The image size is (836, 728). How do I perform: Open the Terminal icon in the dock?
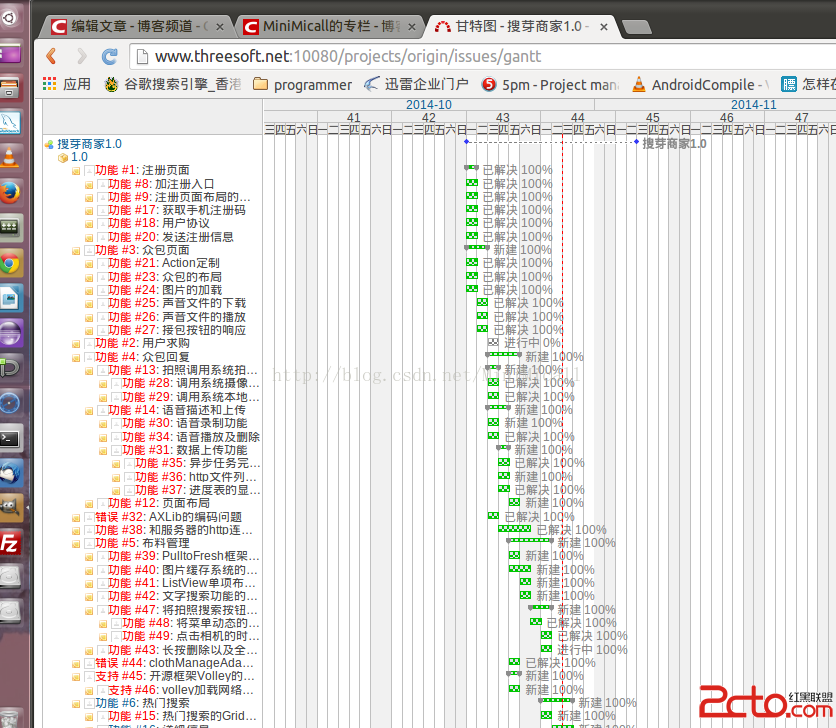pyautogui.click(x=11, y=437)
